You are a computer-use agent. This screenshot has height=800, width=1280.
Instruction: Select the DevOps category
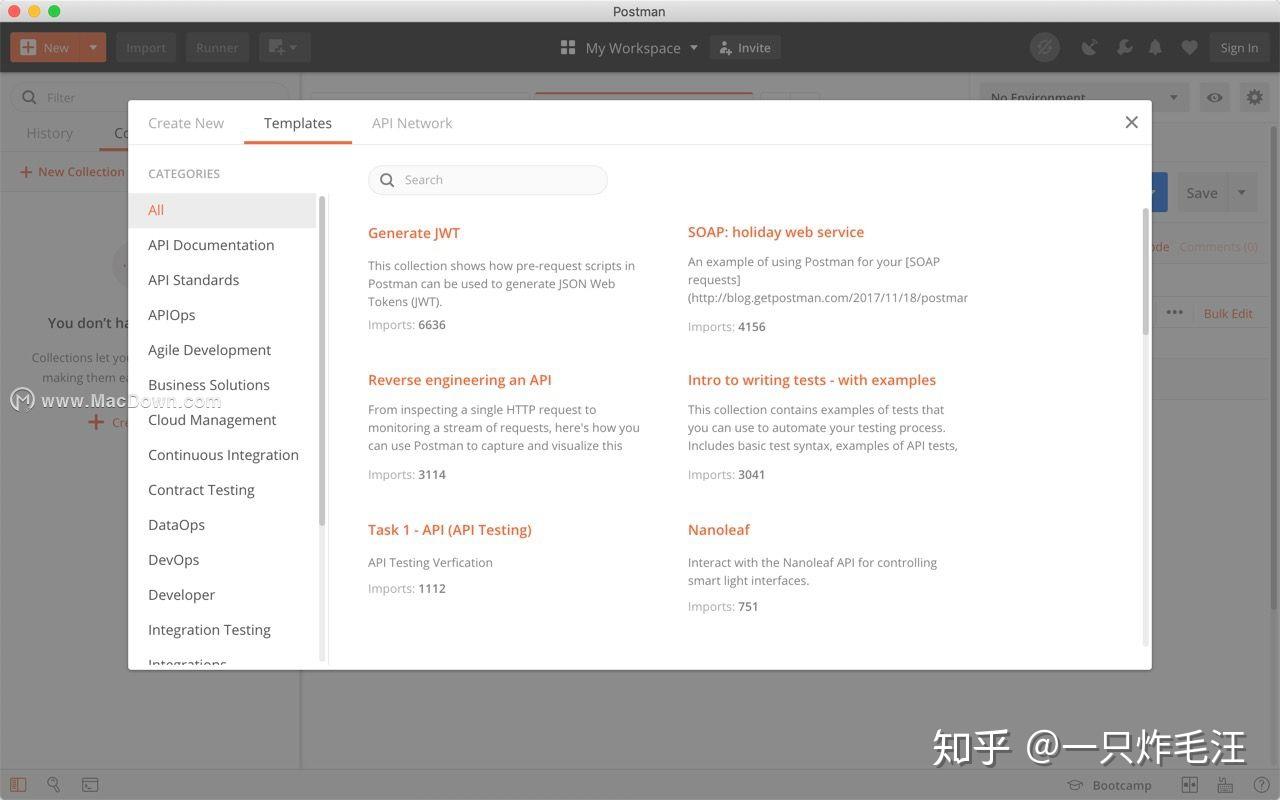coord(222,560)
